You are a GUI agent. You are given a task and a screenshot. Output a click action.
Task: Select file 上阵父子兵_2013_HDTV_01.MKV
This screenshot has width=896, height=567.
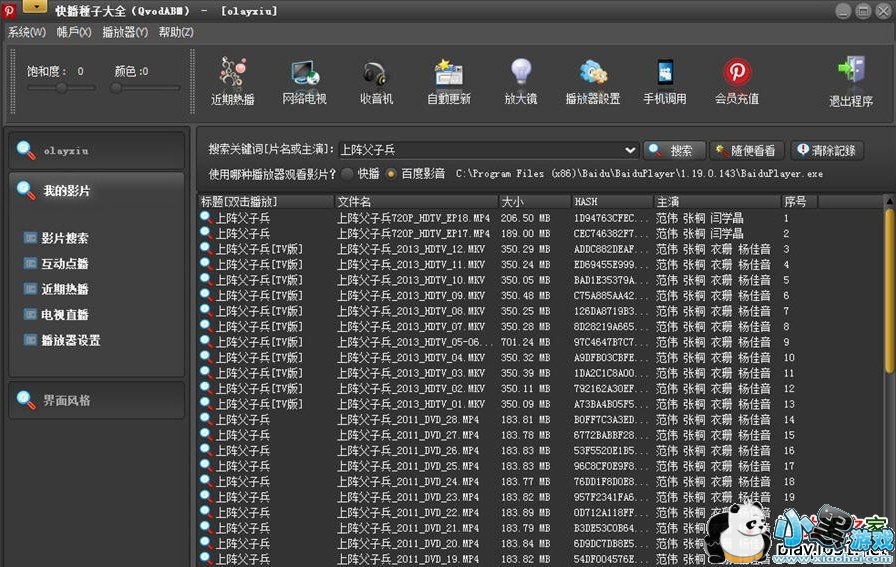(411, 404)
